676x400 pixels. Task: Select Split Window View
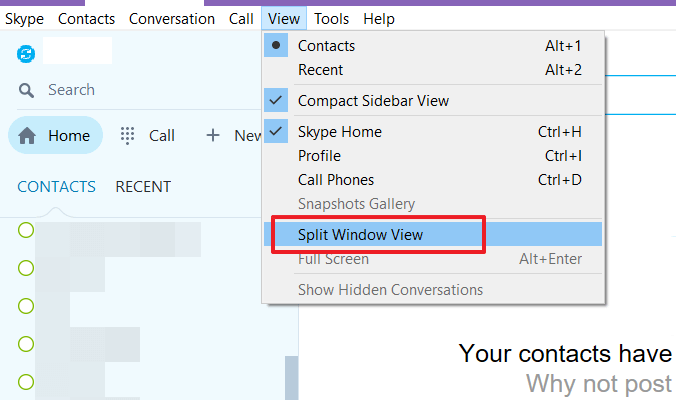point(433,234)
